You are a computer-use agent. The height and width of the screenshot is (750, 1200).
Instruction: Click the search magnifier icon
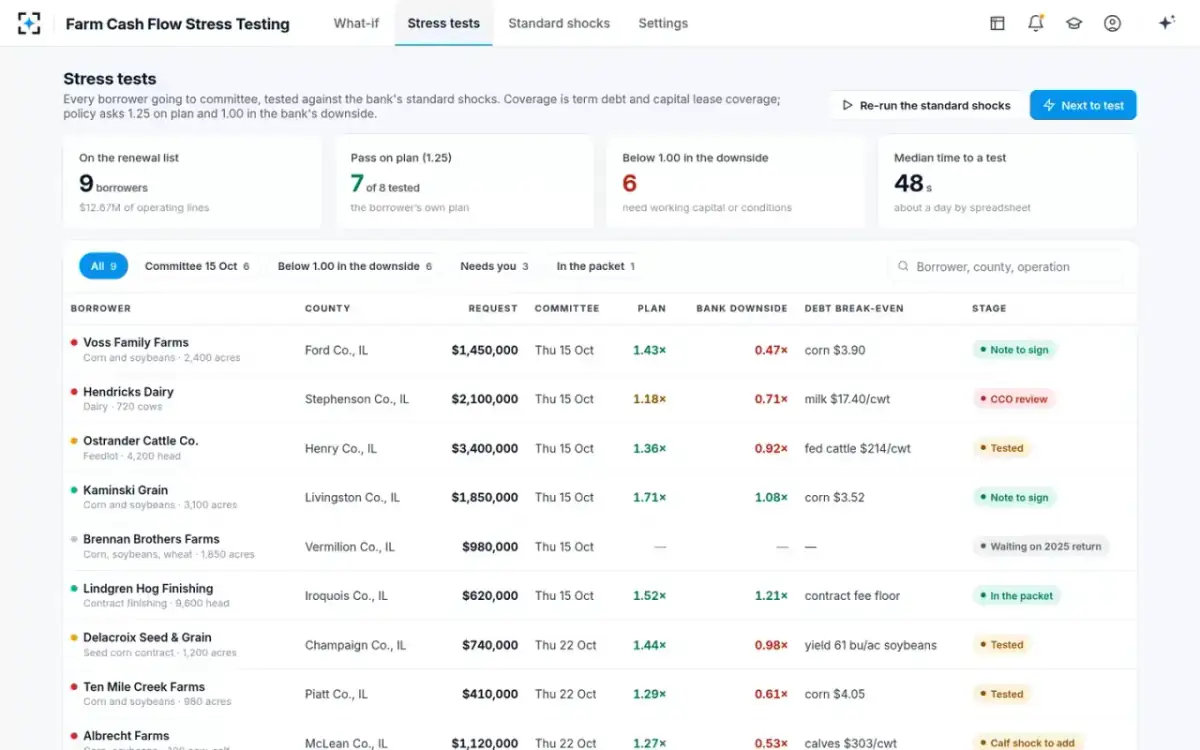903,266
